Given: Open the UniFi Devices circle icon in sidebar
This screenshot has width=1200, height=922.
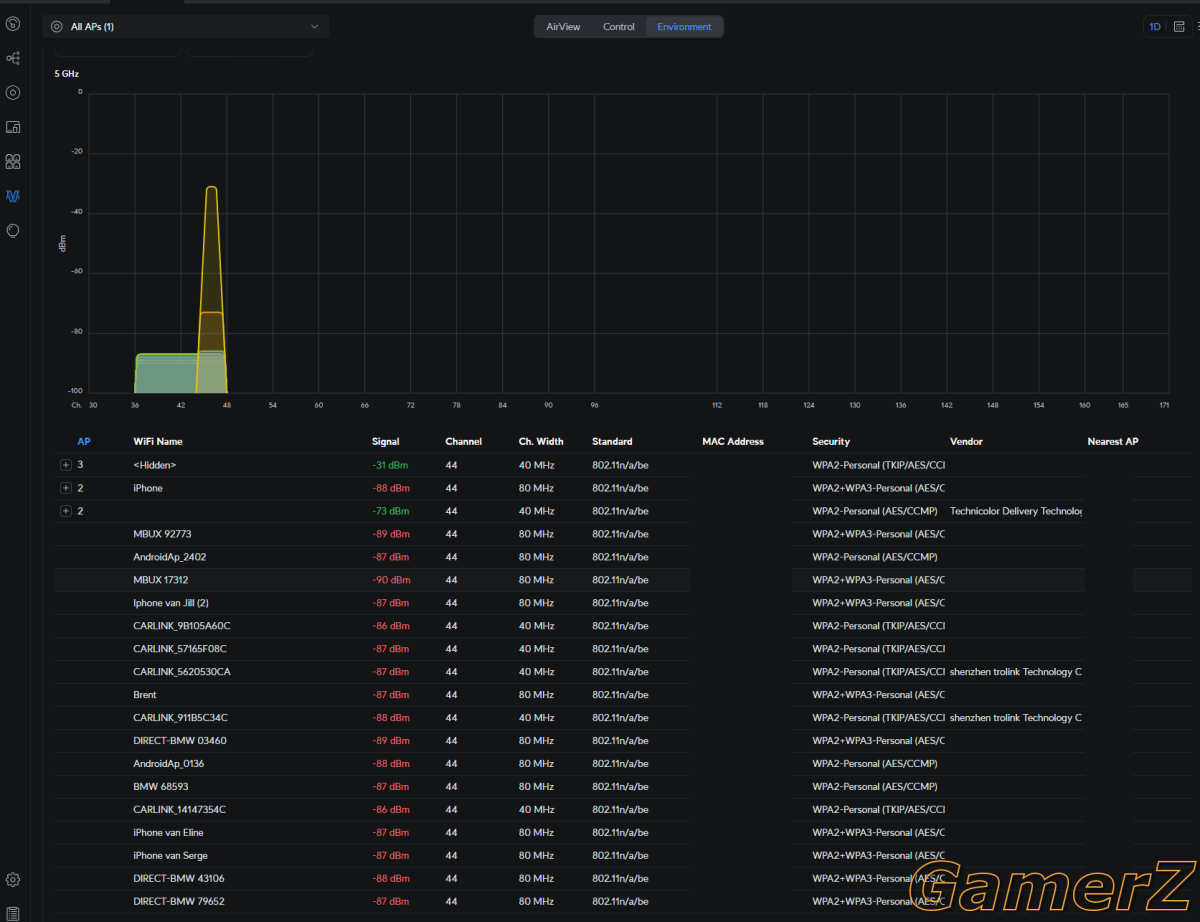Looking at the screenshot, I should [x=13, y=93].
